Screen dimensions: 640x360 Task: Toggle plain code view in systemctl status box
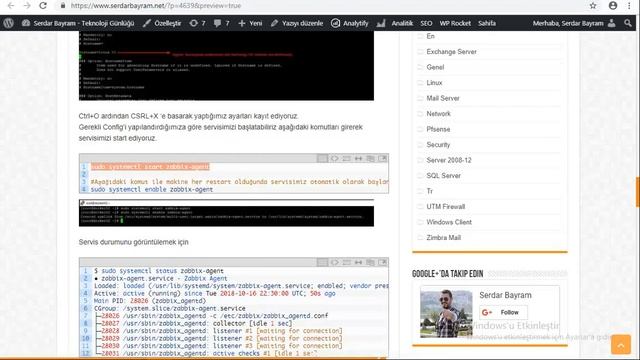click(x=334, y=262)
